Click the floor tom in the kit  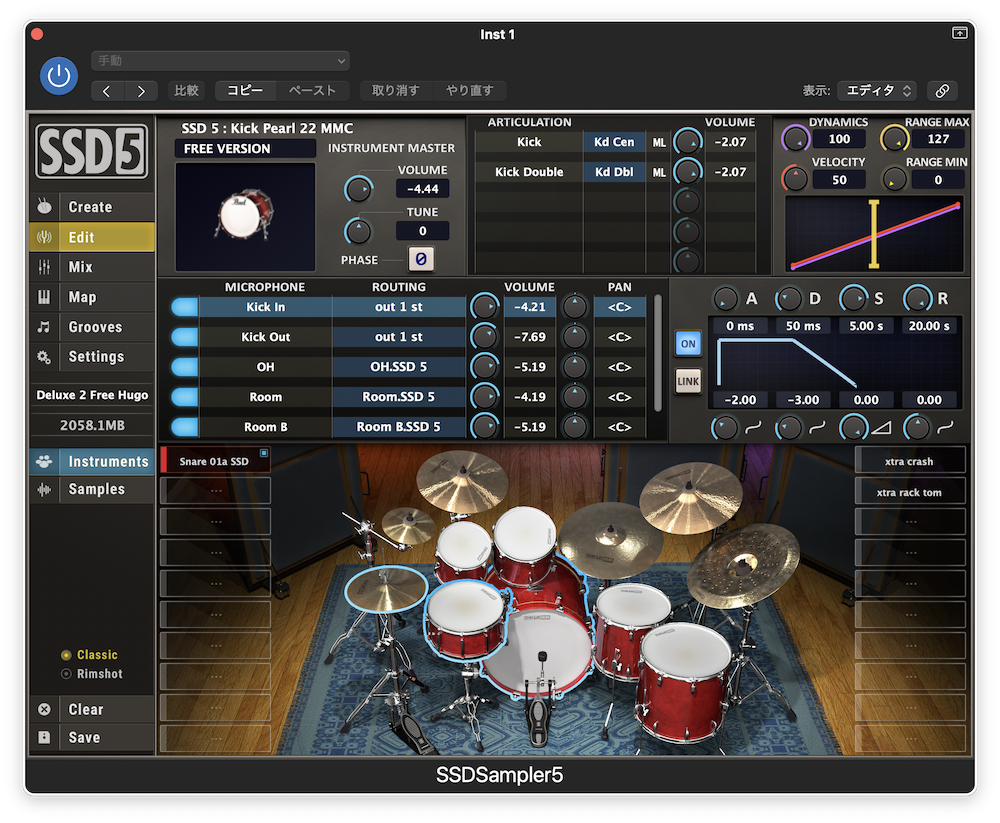pos(686,683)
